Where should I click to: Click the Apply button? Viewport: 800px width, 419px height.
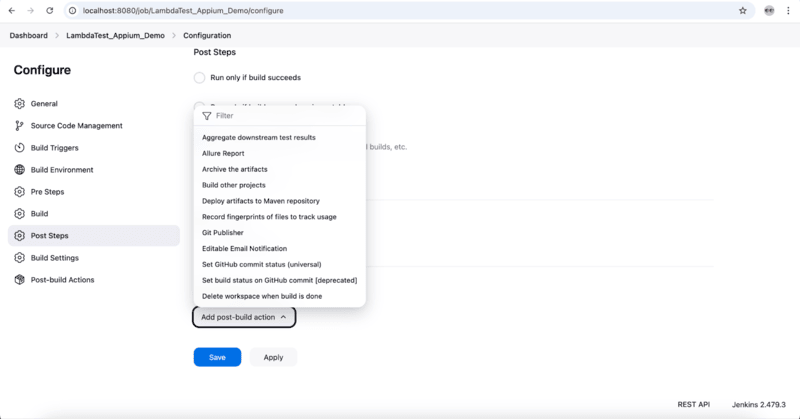coord(273,357)
